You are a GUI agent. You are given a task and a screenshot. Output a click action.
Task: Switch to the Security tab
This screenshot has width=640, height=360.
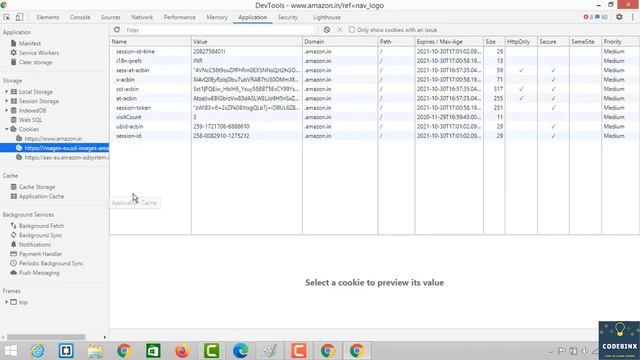coord(288,17)
